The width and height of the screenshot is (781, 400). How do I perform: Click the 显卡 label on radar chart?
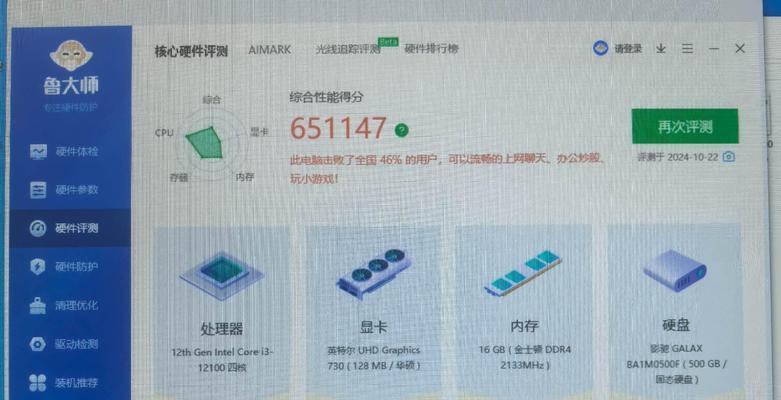[260, 132]
